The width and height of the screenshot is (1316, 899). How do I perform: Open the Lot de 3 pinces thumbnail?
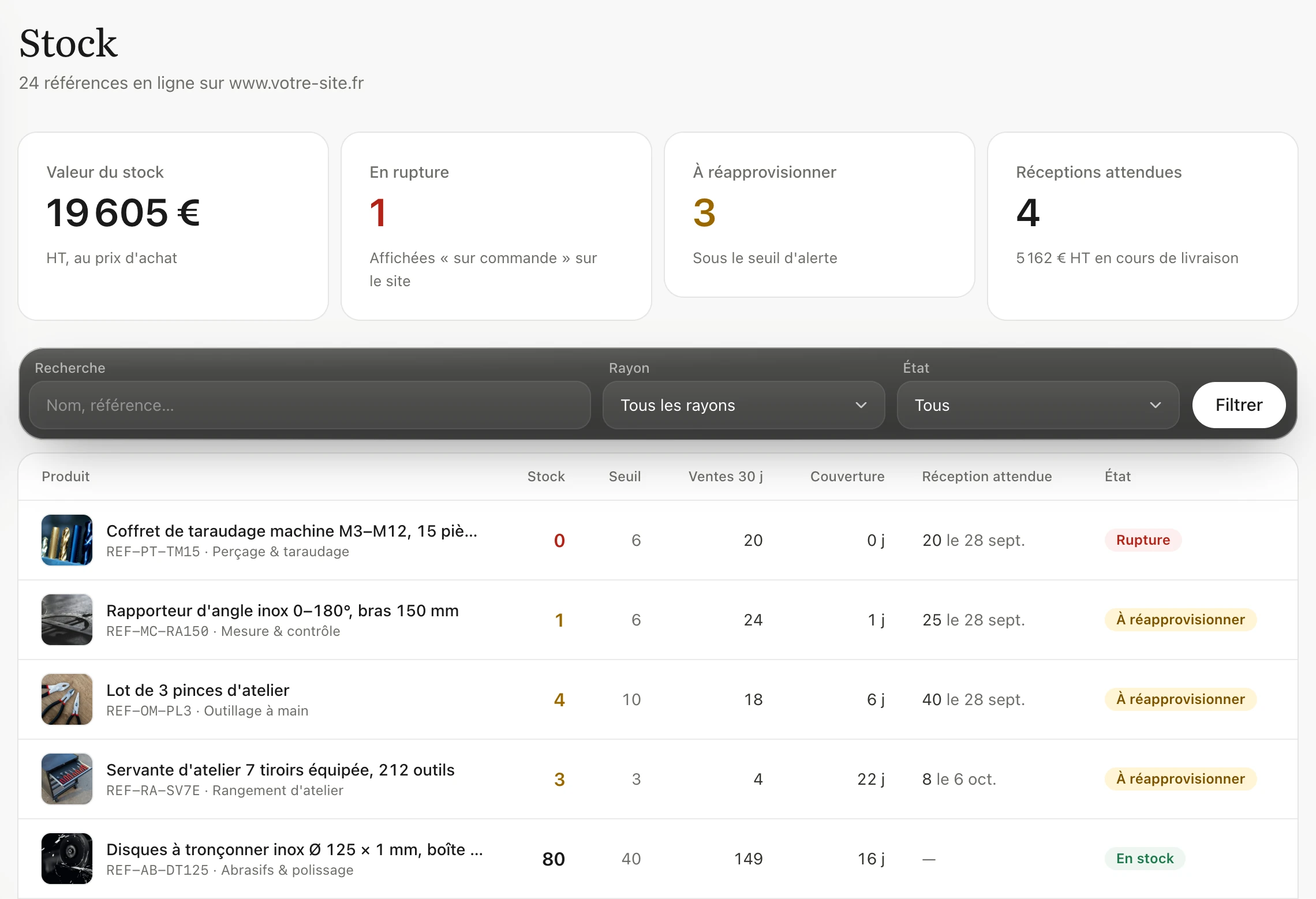(67, 699)
